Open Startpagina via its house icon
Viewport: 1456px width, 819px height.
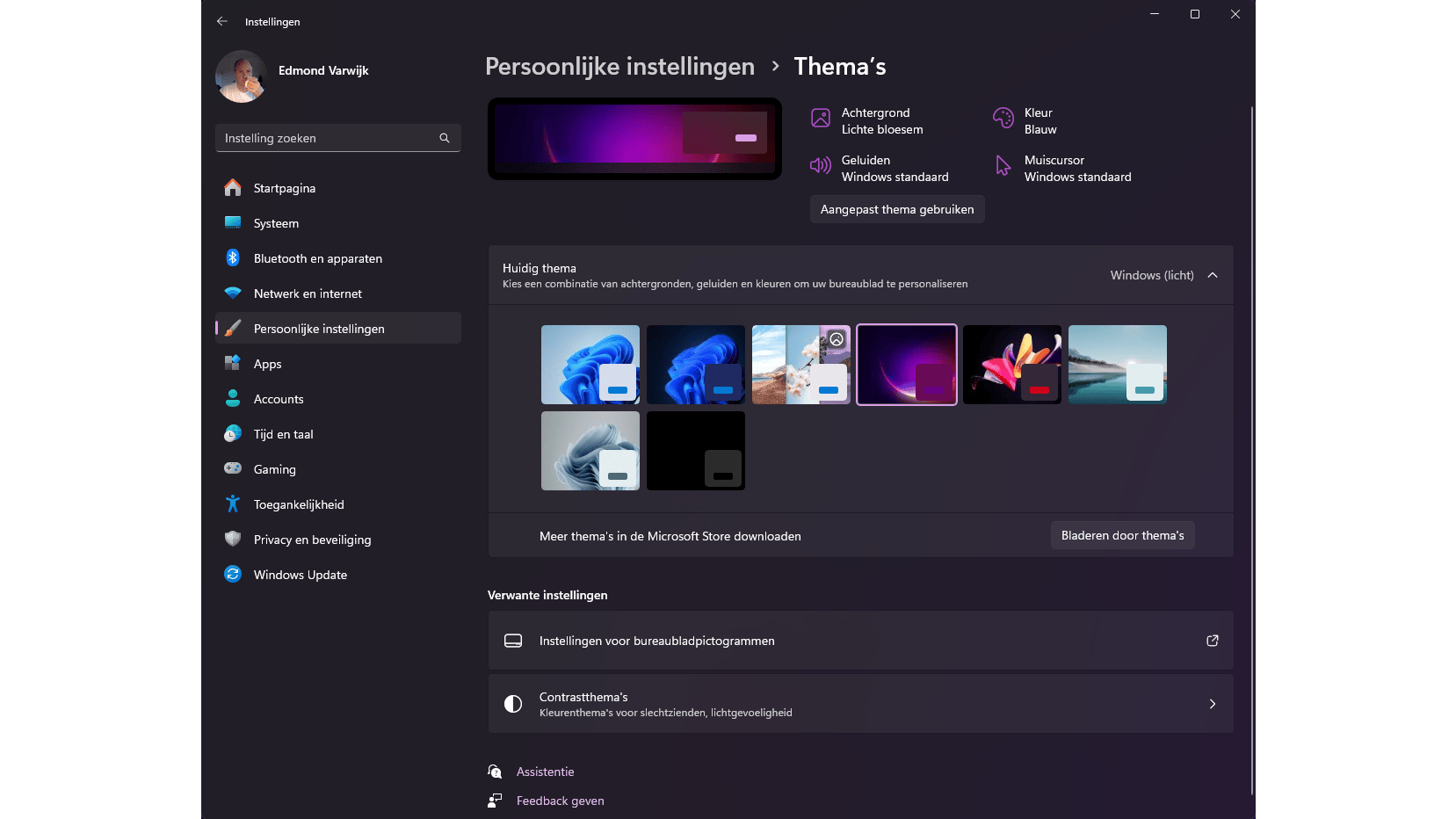click(233, 188)
